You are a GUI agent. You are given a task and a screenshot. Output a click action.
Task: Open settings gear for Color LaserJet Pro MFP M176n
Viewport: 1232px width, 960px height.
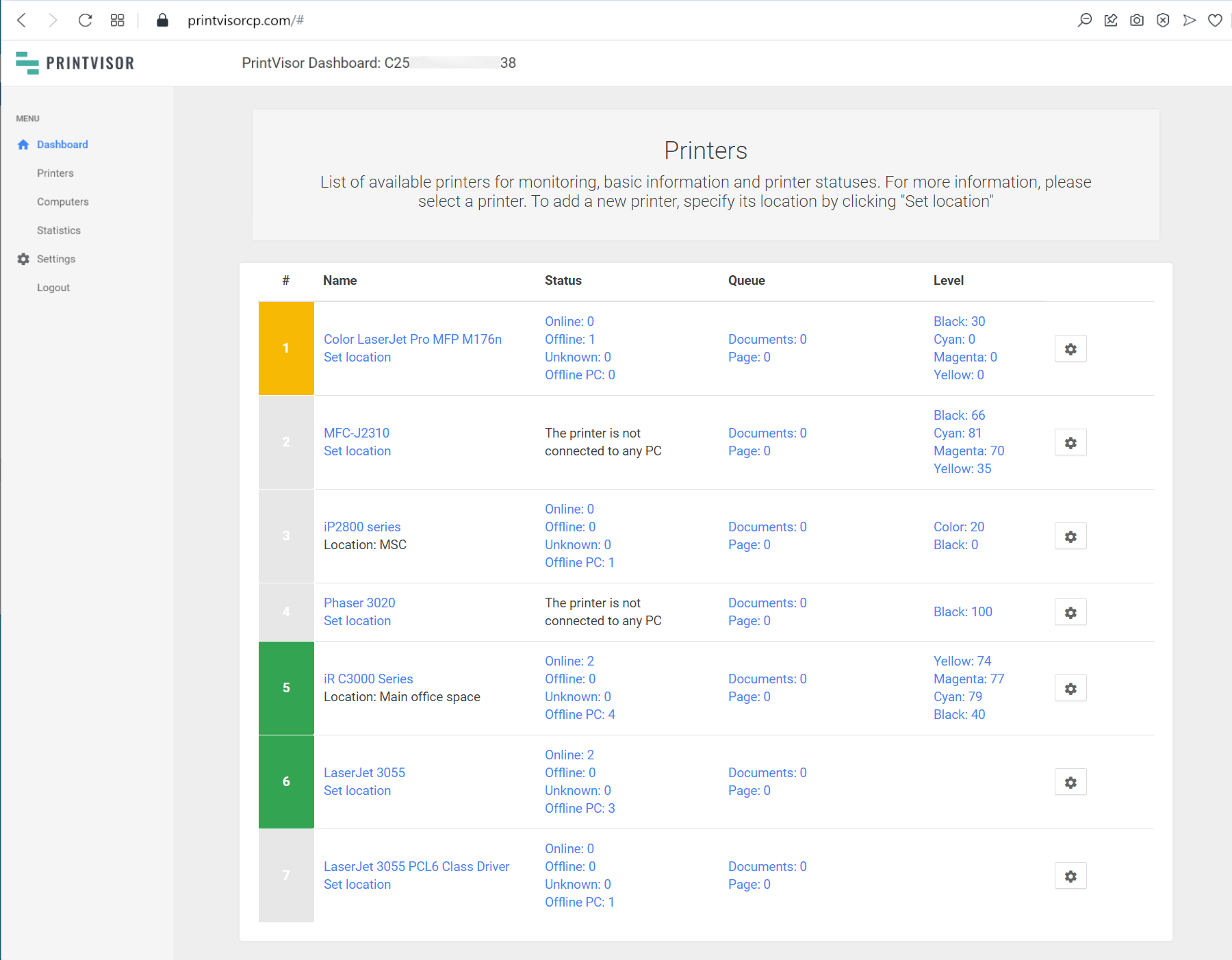1070,349
